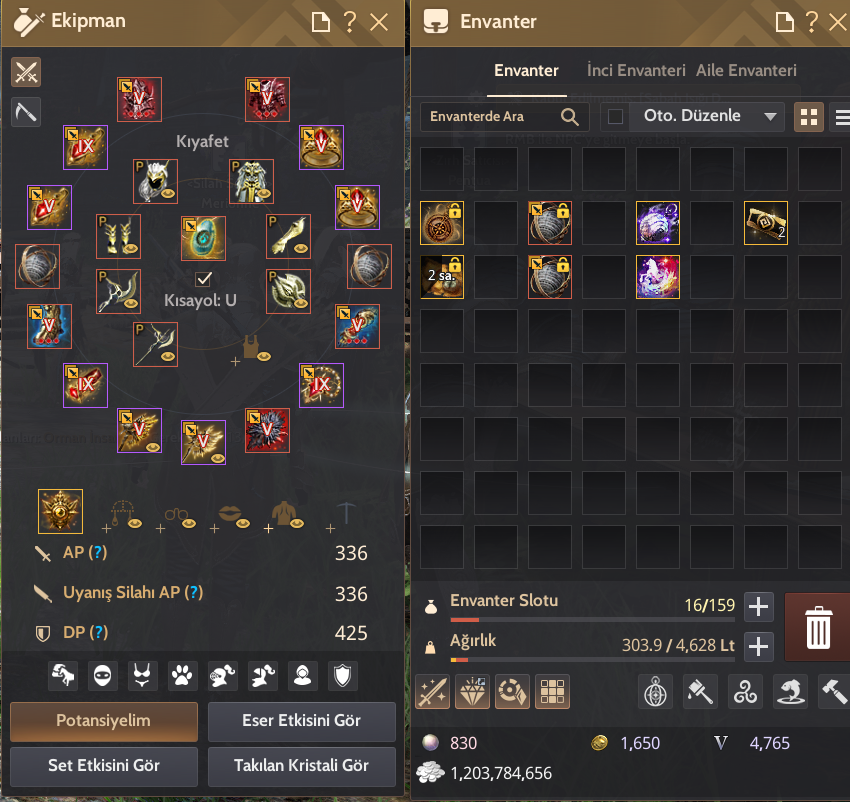The height and width of the screenshot is (802, 850).
Task: Select the crossed swords combat gear icon
Action: coord(26,72)
